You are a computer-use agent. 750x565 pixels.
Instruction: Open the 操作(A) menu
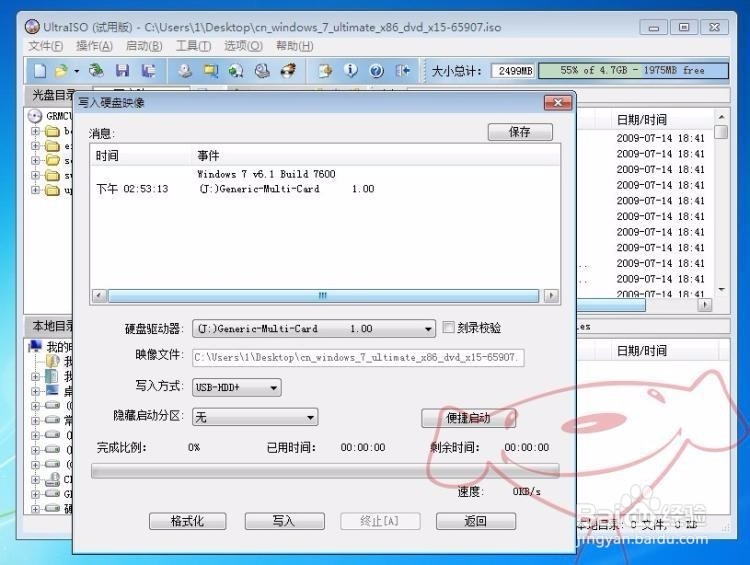tap(94, 46)
